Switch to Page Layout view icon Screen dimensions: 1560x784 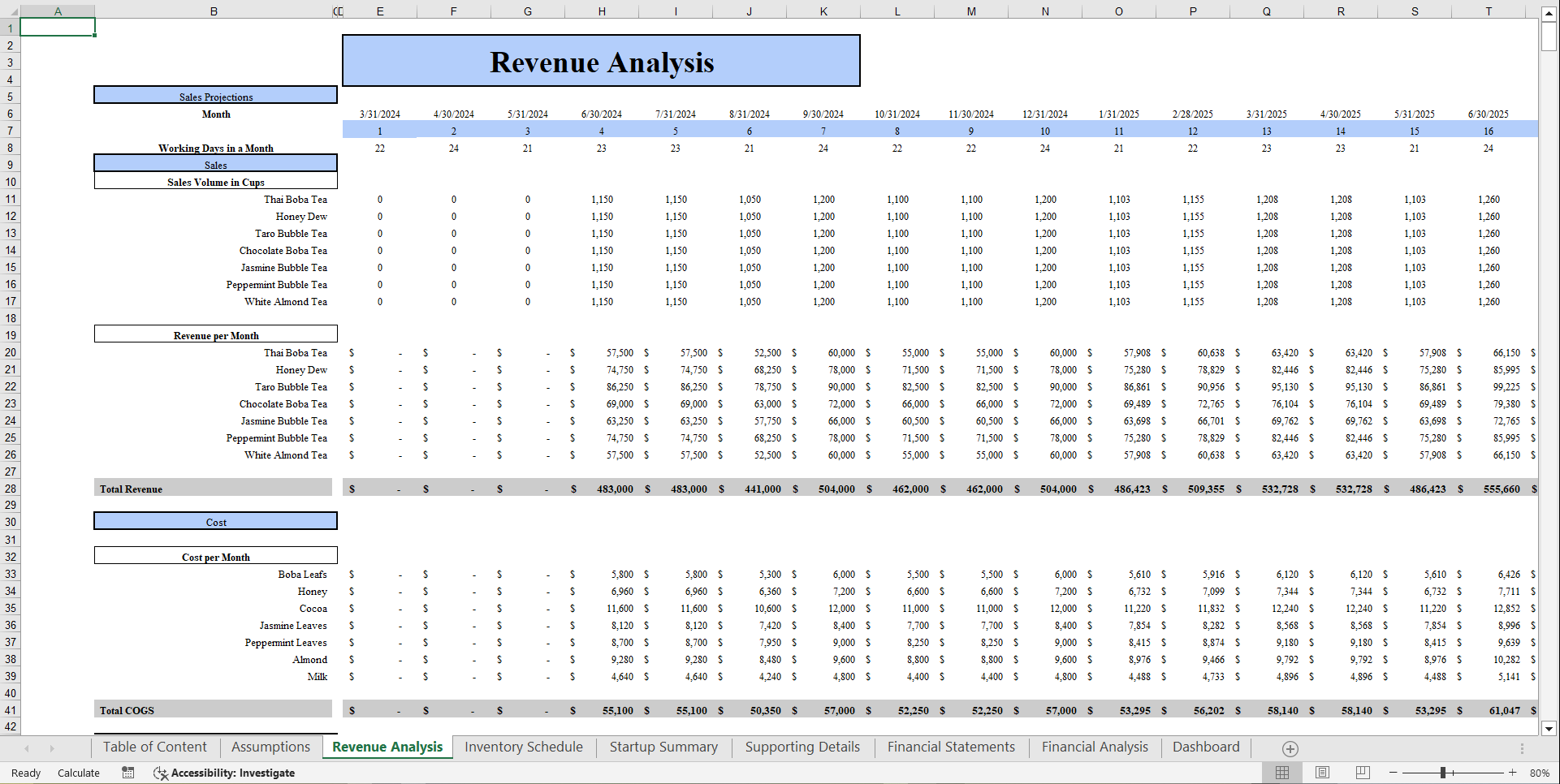(x=1322, y=773)
